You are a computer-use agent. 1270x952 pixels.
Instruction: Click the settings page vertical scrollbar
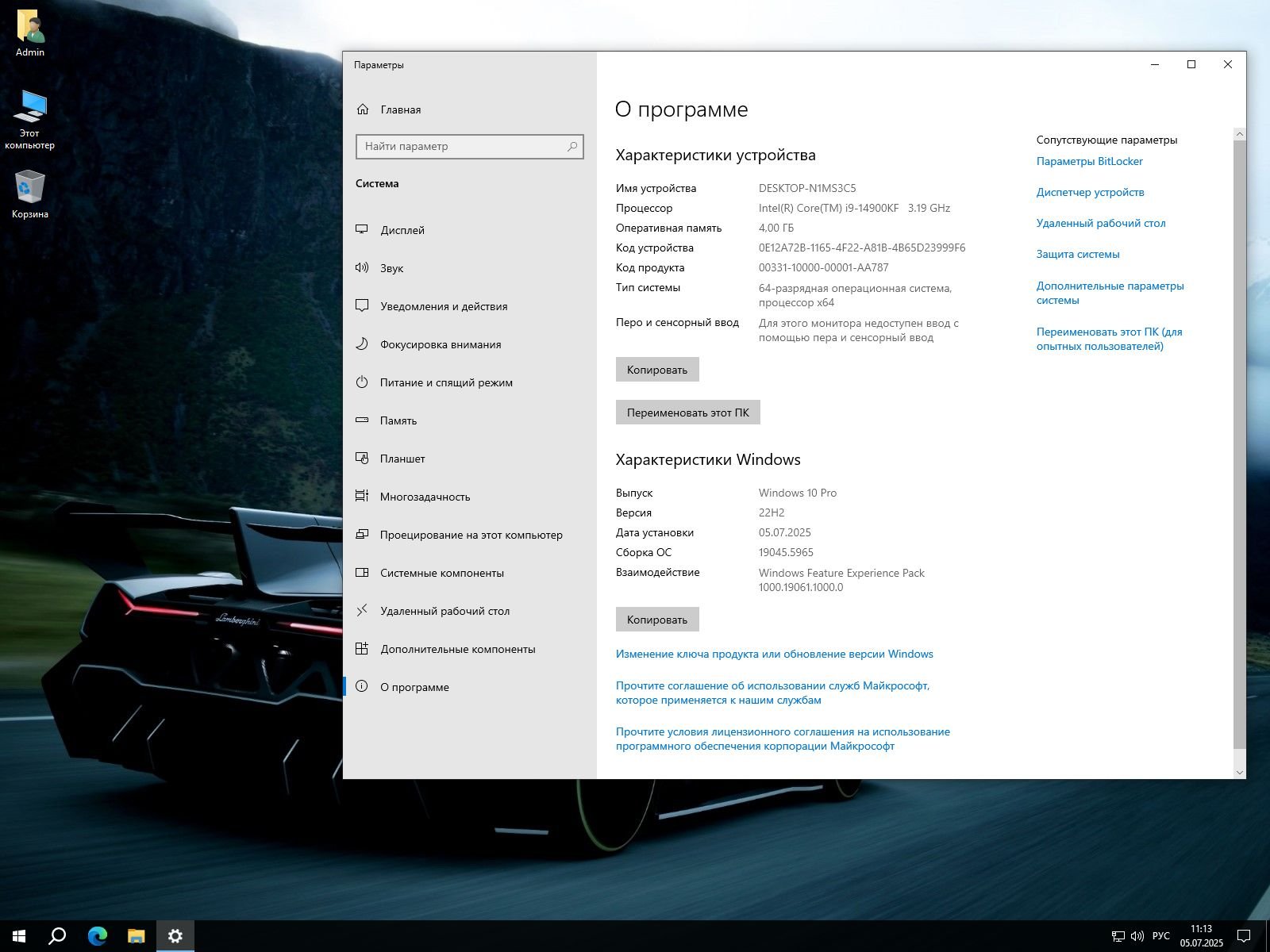coord(1240,444)
